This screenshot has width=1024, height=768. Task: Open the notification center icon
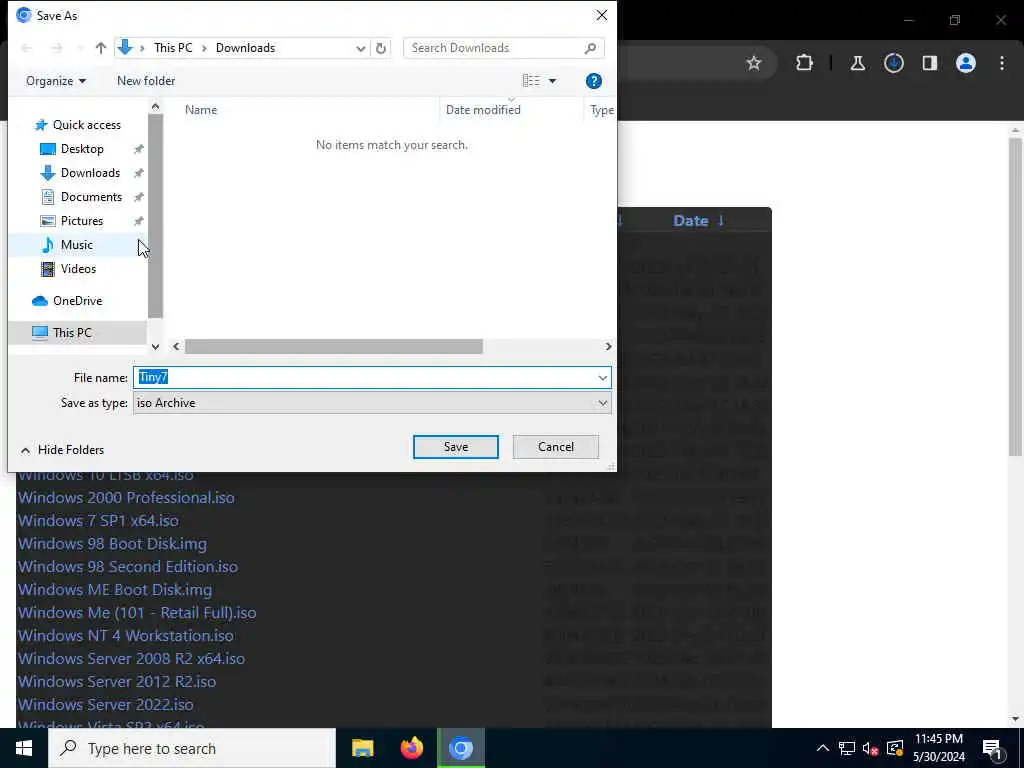point(993,748)
